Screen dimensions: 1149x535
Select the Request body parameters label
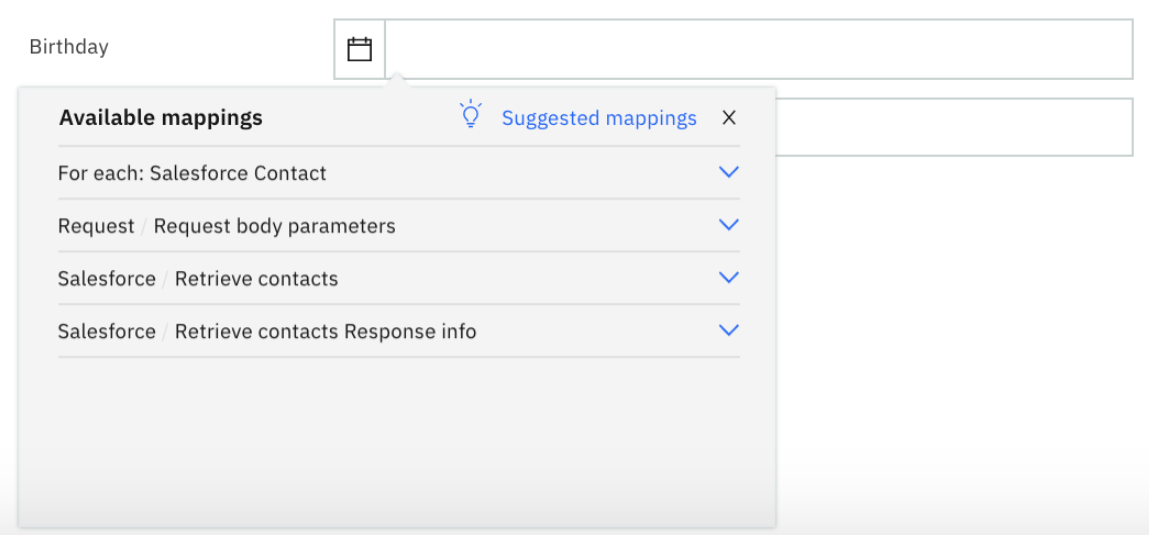click(274, 226)
